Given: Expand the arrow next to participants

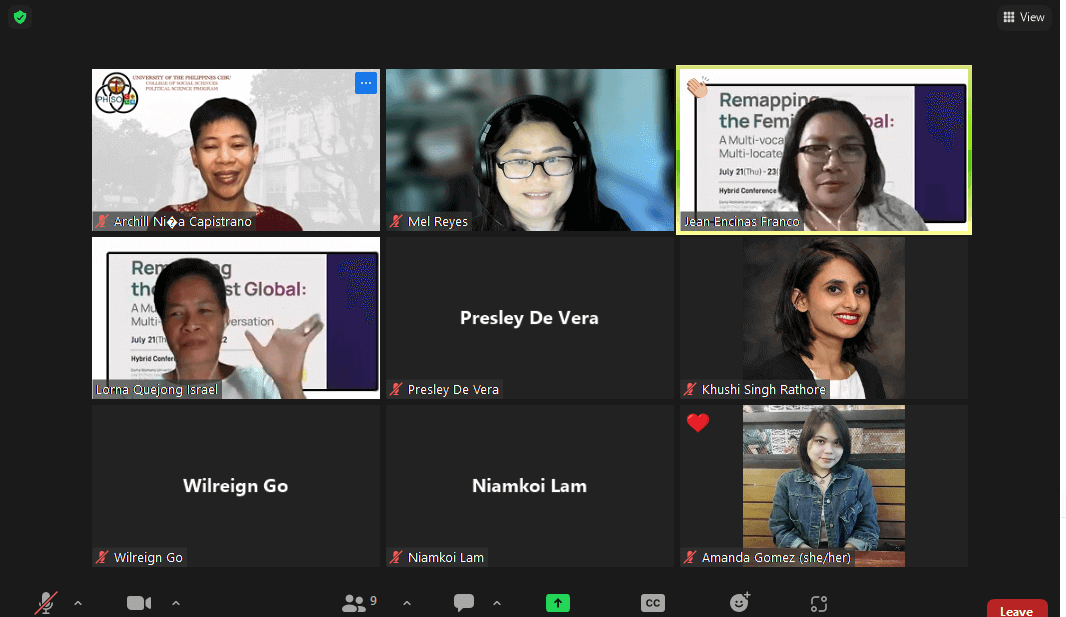Looking at the screenshot, I should [407, 602].
